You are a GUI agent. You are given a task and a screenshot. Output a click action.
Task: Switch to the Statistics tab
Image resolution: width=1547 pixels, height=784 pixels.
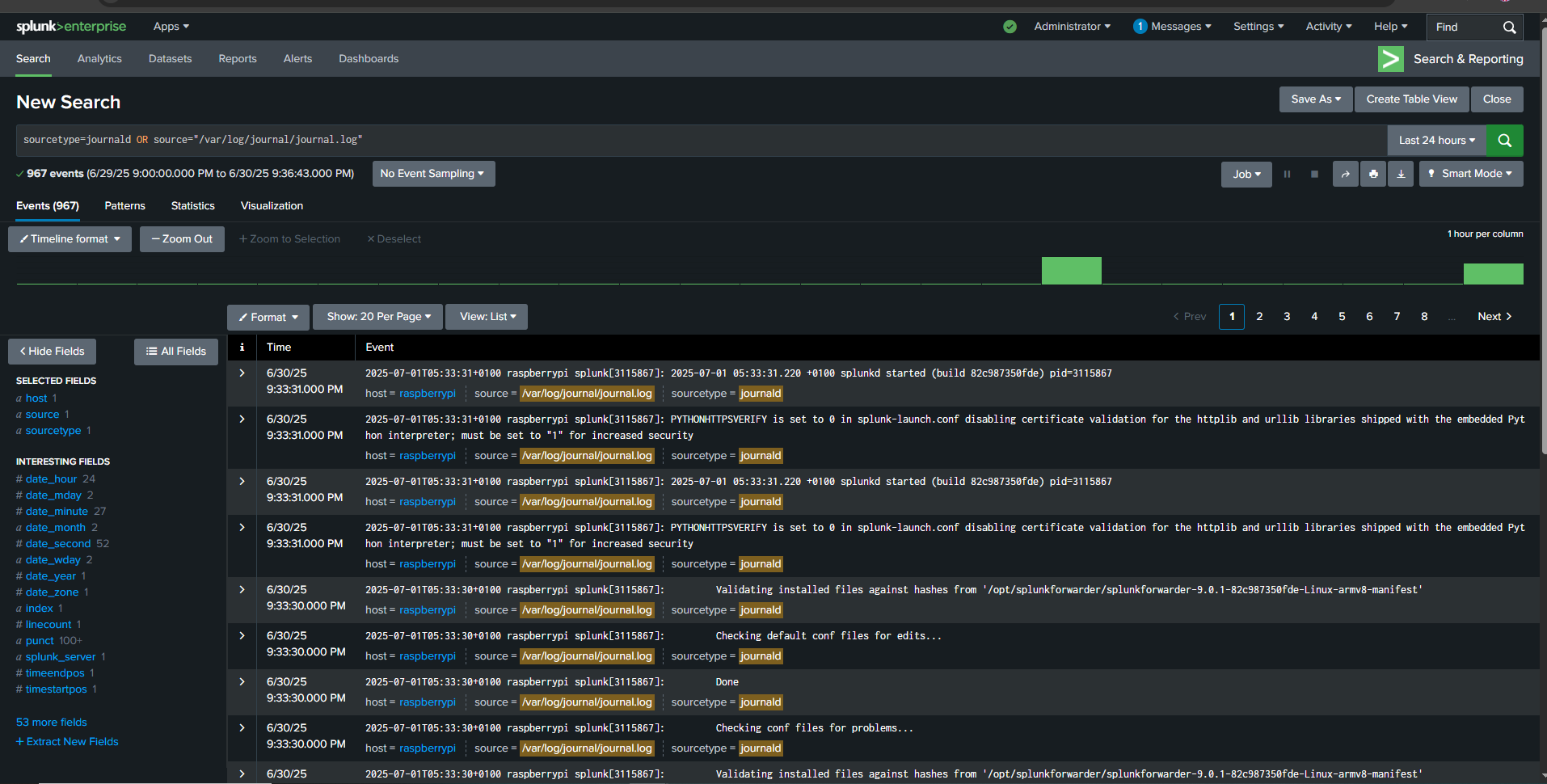coord(193,206)
